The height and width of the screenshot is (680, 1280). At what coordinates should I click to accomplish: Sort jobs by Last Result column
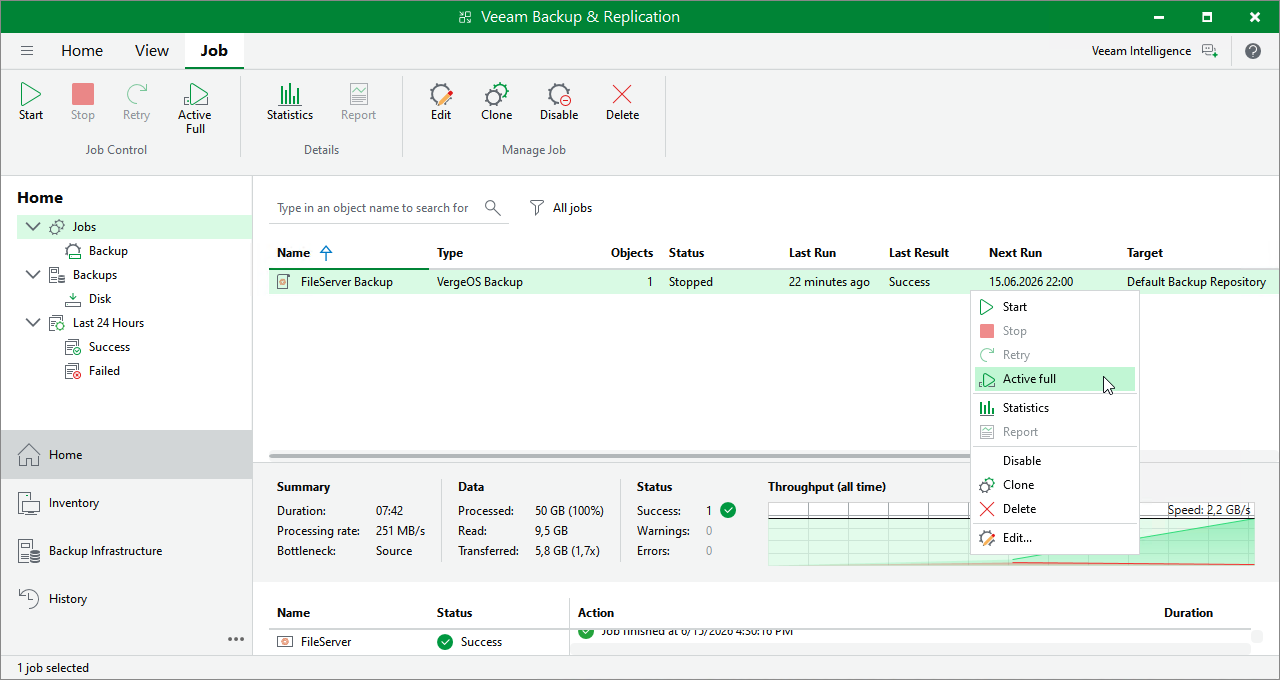point(919,253)
